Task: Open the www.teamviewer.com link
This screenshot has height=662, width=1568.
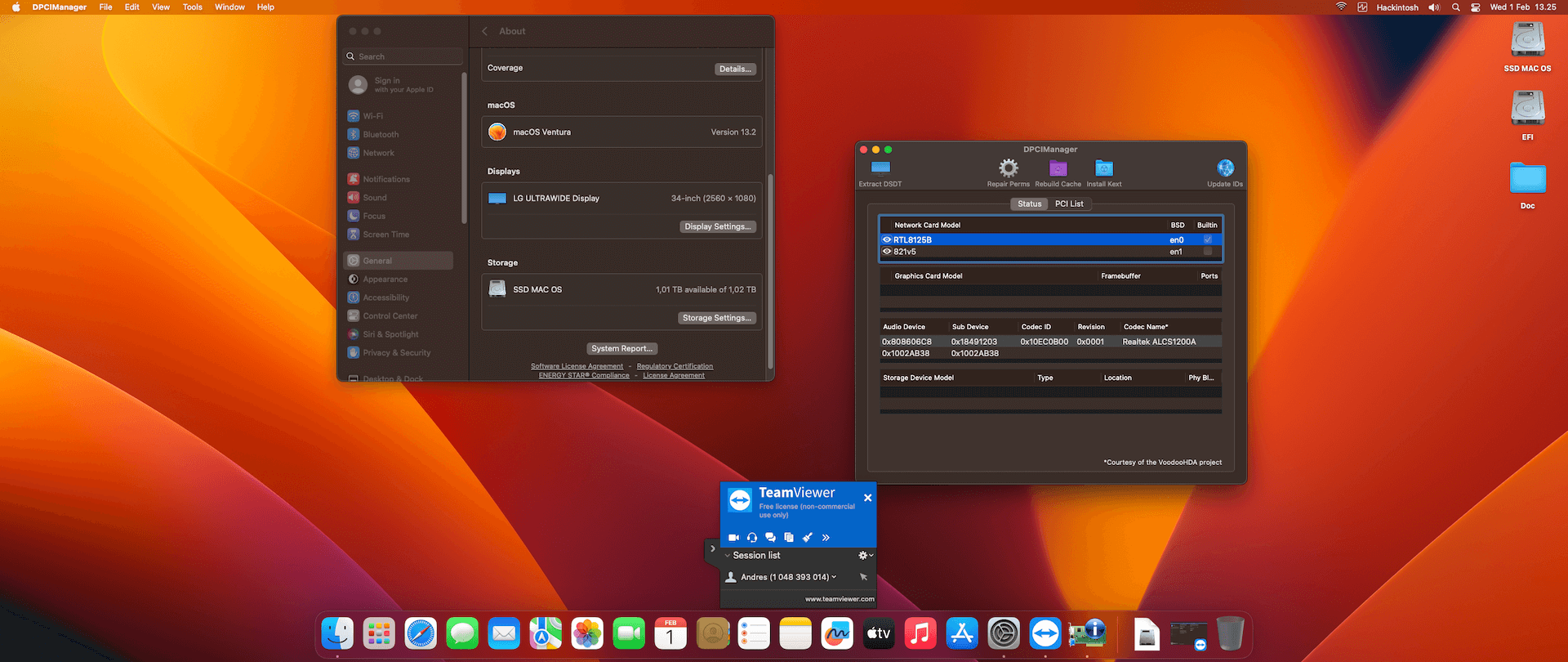Action: click(840, 599)
